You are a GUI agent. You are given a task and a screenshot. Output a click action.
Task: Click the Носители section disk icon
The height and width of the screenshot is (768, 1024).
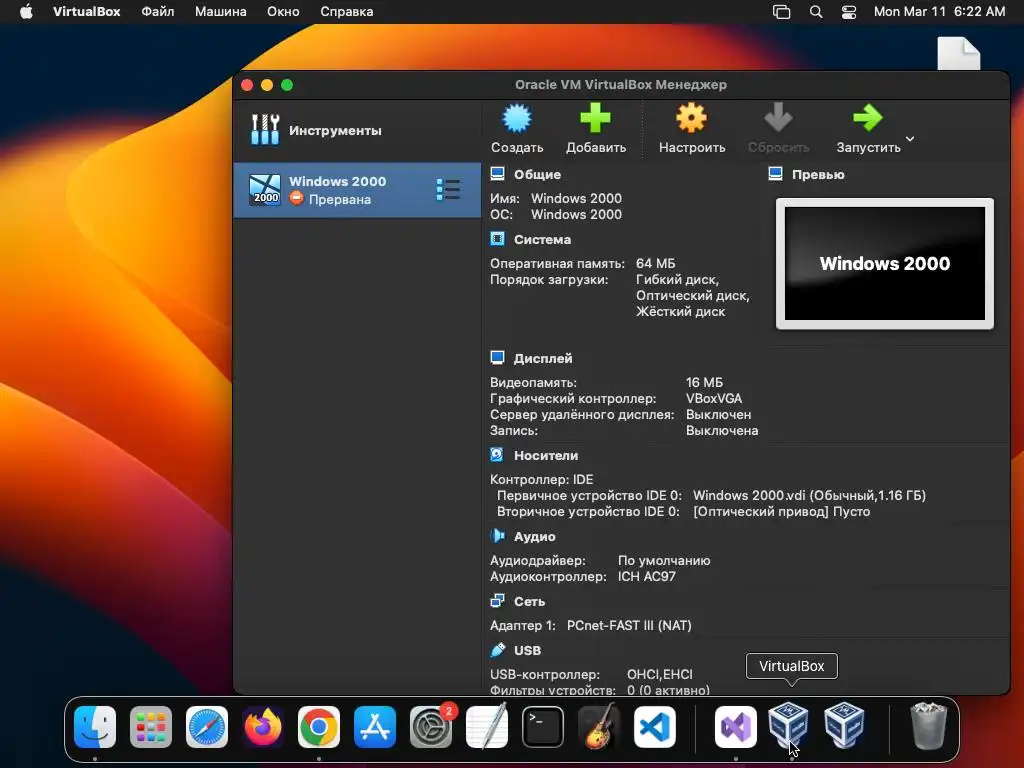click(x=497, y=455)
